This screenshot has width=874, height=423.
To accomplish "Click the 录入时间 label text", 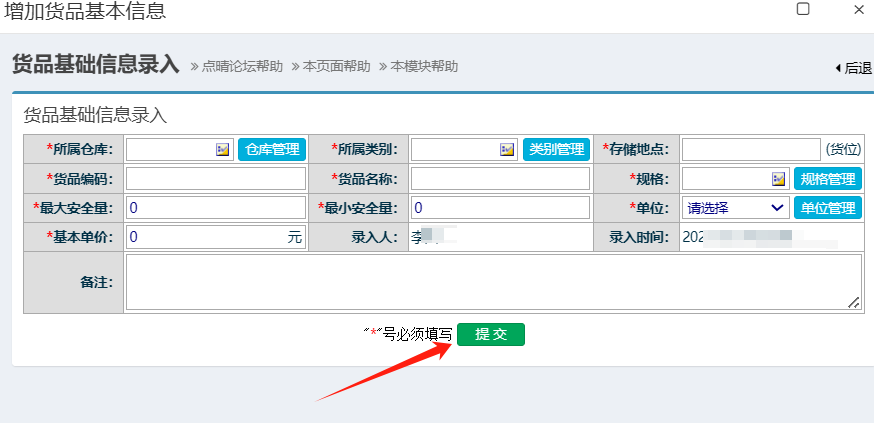I will pyautogui.click(x=639, y=237).
